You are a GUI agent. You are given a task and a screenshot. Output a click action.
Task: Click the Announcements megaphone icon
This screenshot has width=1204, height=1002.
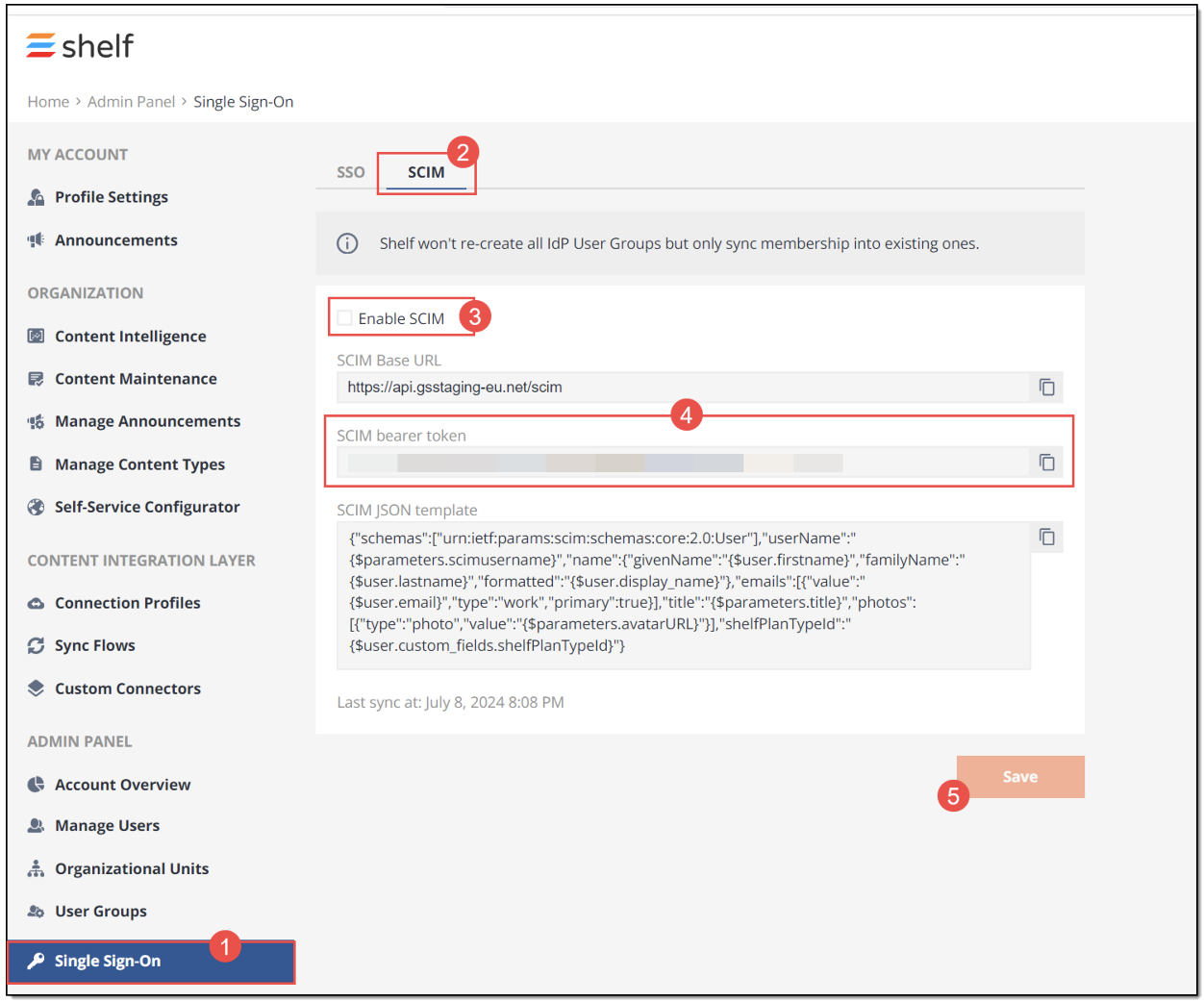36,240
